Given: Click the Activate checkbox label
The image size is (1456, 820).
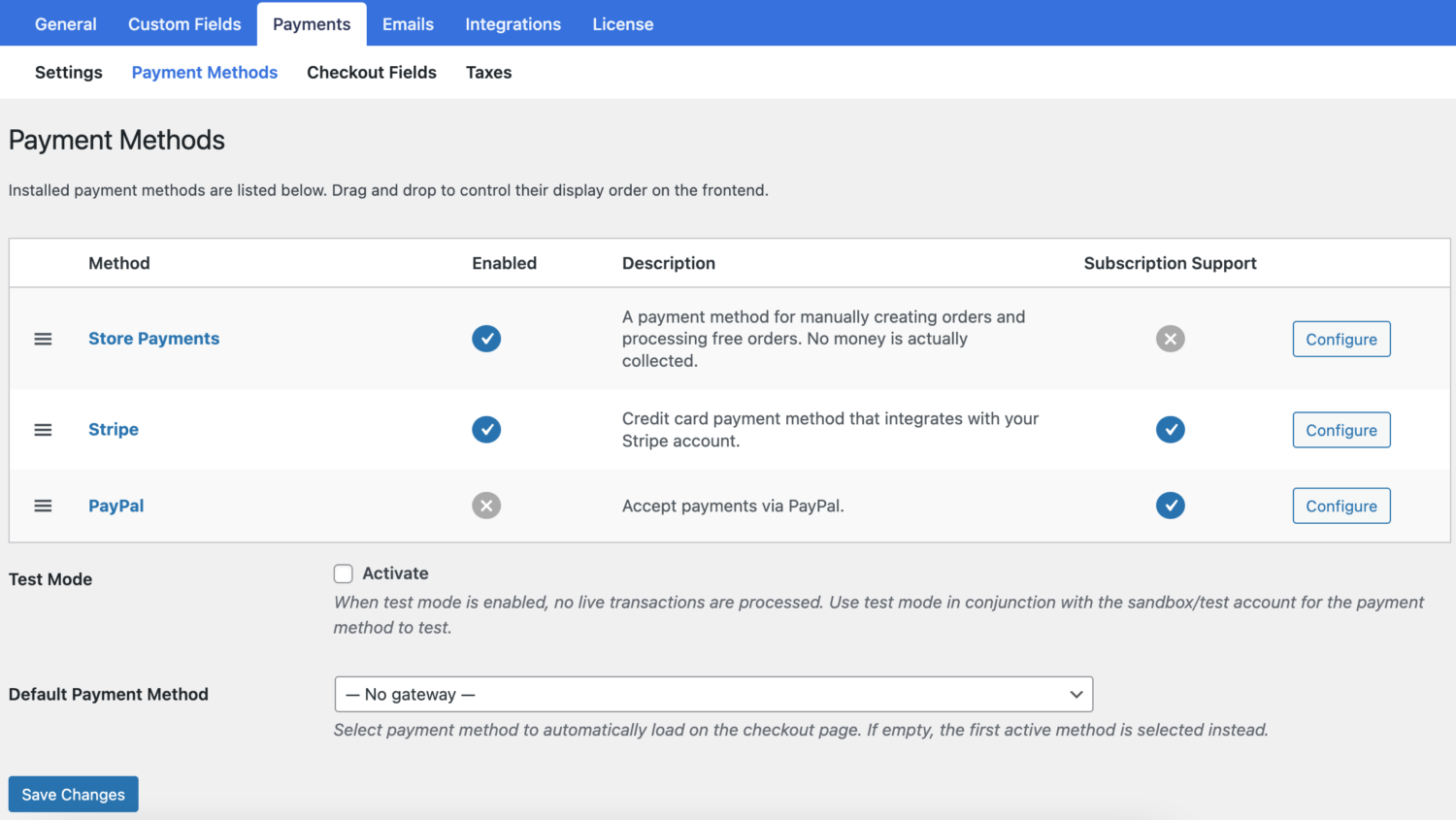Looking at the screenshot, I should tap(396, 574).
